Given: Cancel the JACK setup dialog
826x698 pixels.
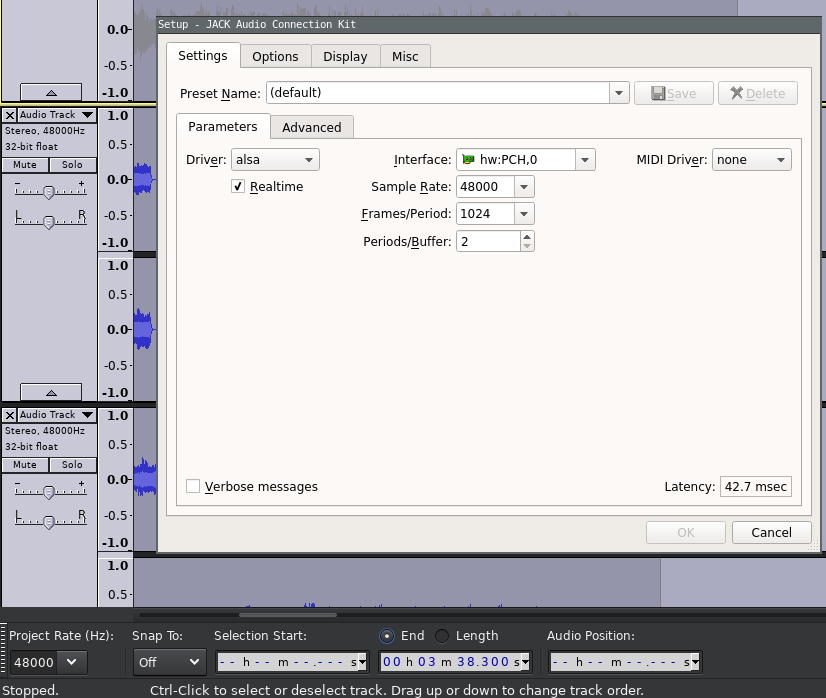Looking at the screenshot, I should click(771, 532).
